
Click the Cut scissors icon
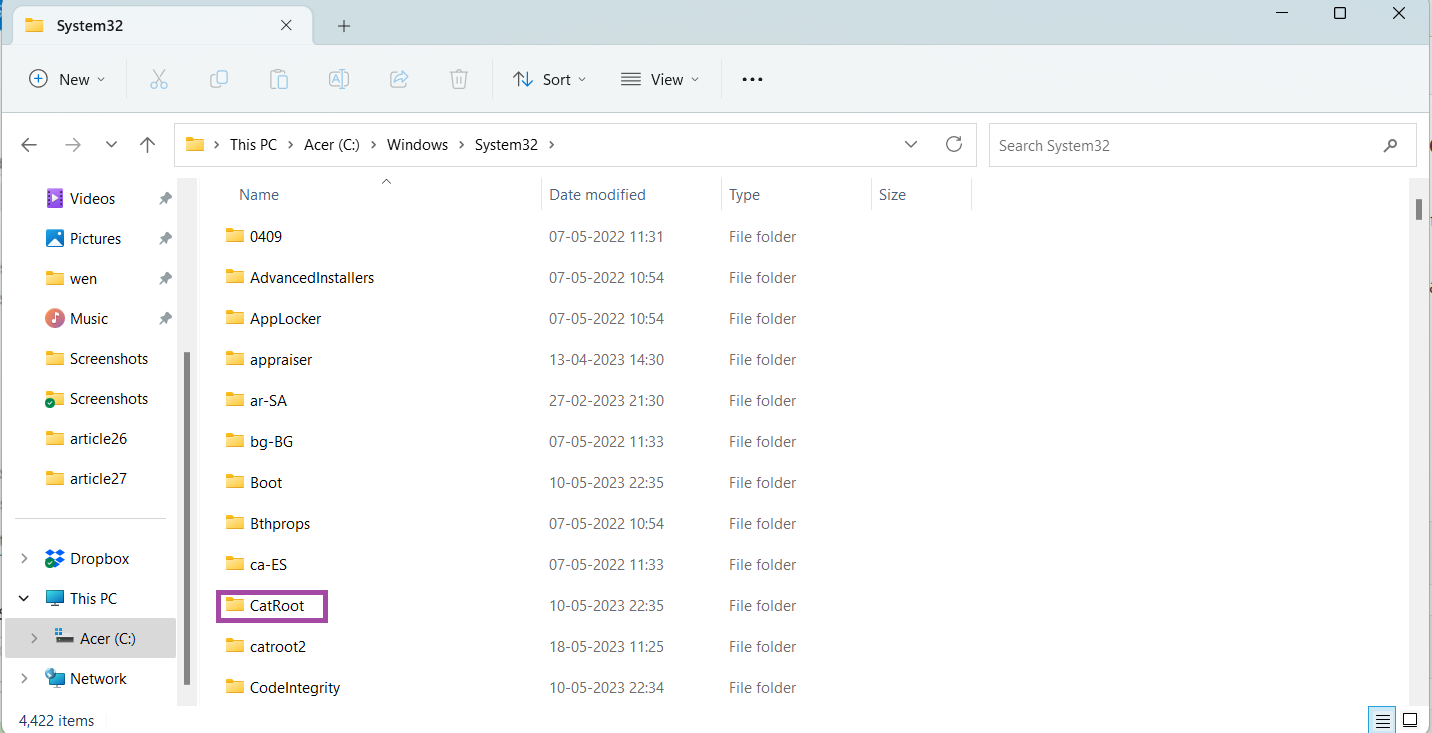(x=158, y=79)
